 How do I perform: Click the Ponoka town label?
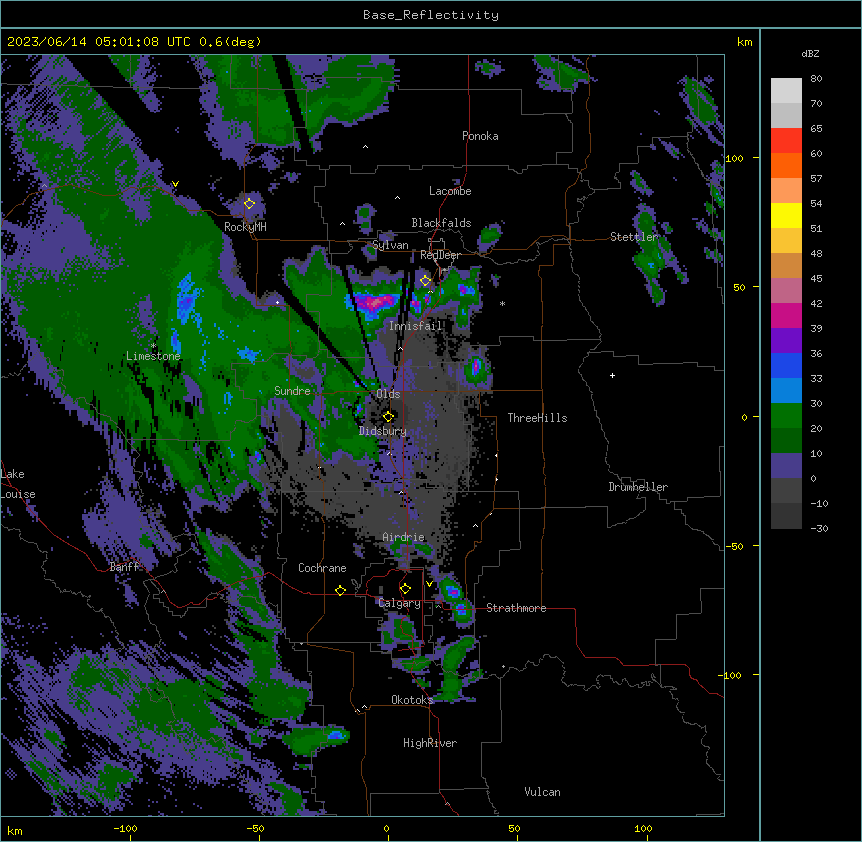[x=480, y=136]
